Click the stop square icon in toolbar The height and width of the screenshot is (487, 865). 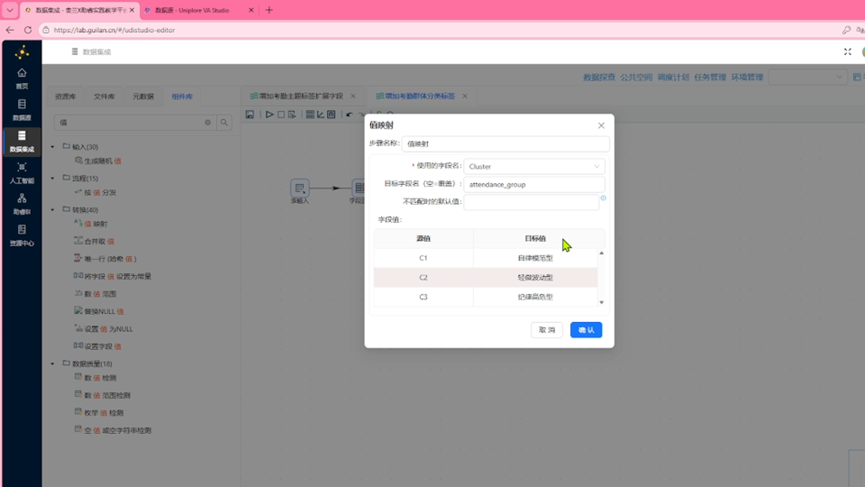[281, 115]
